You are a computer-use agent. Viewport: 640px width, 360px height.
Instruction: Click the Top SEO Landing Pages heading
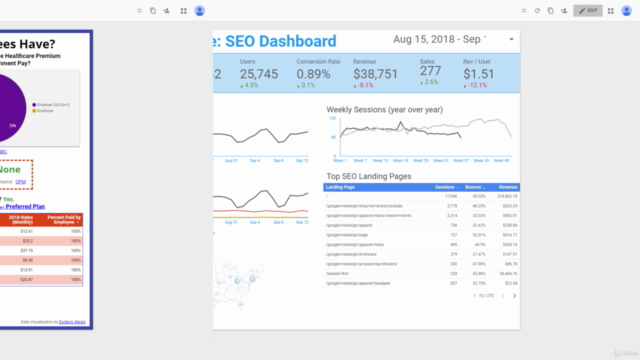click(369, 176)
